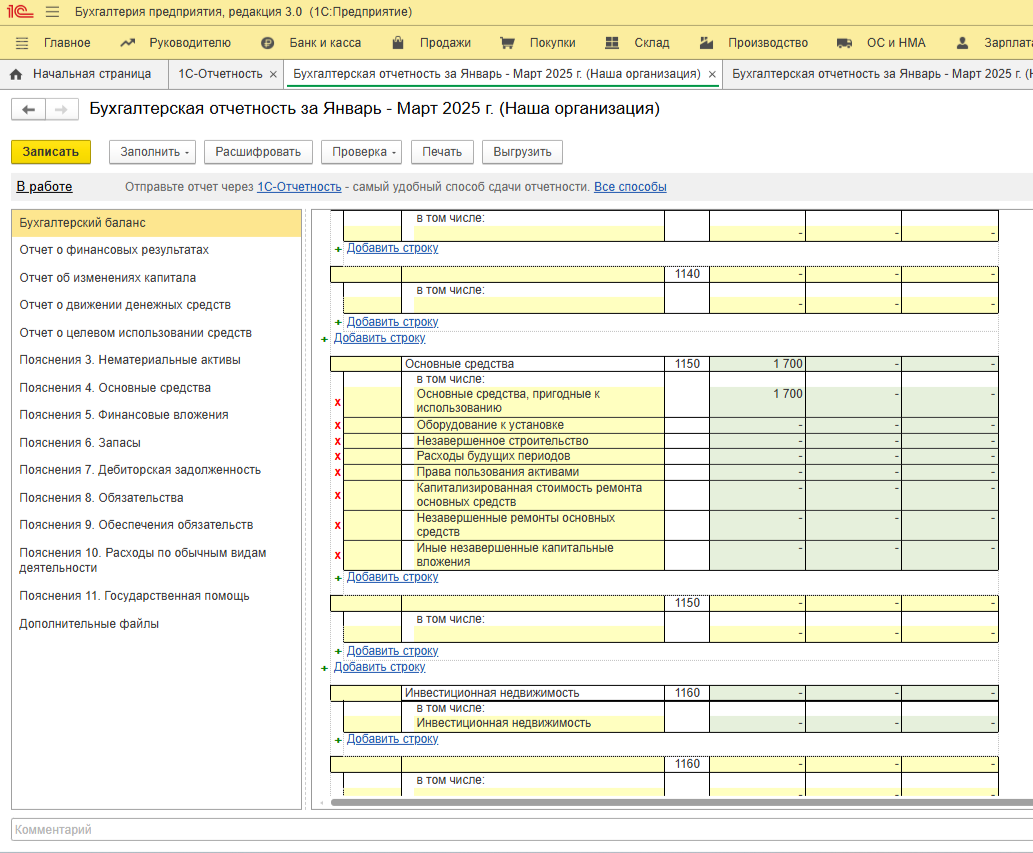The height and width of the screenshot is (853, 1033).
Task: Open the Банк и касса menu
Action: coord(324,43)
